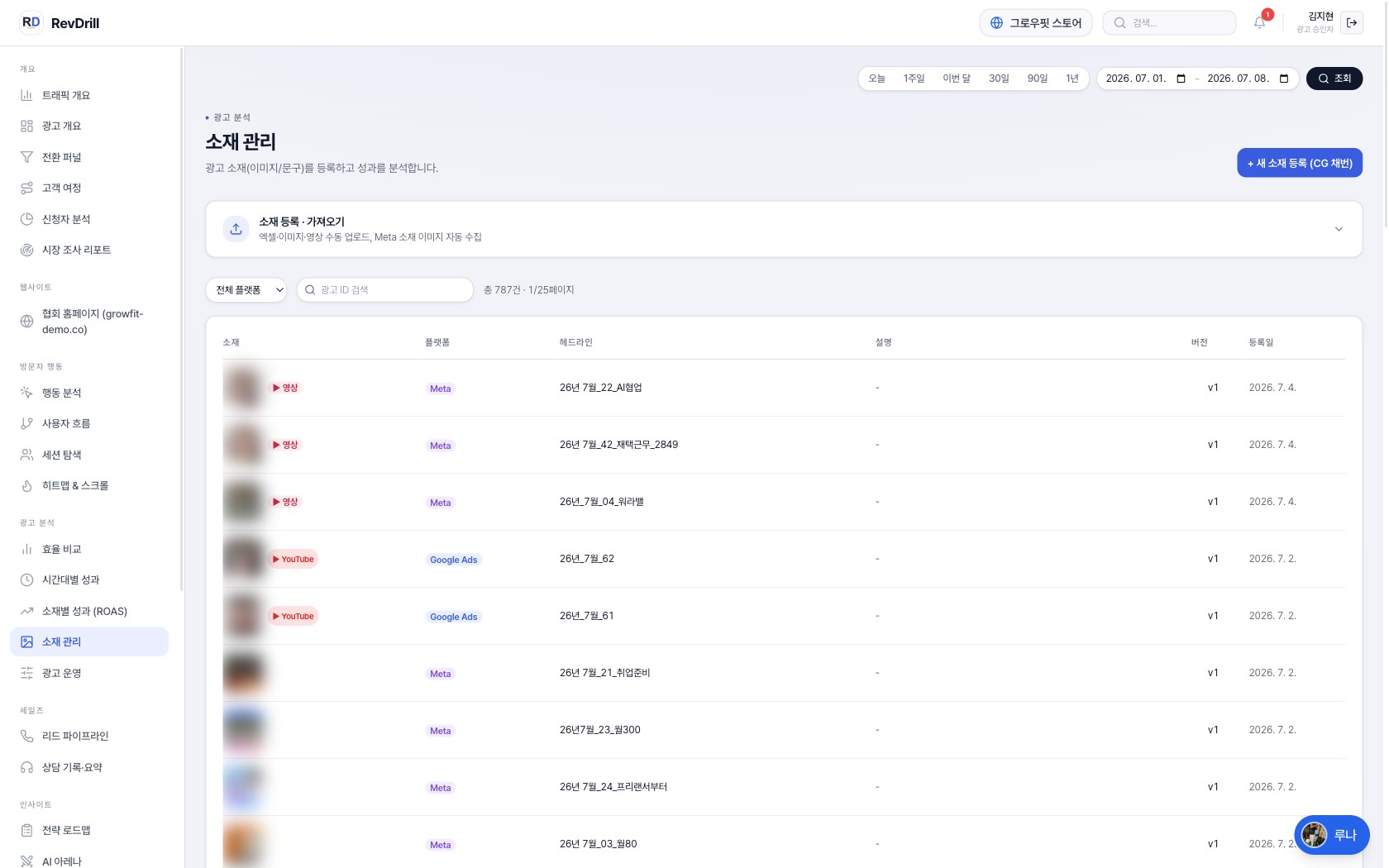Image resolution: width=1389 pixels, height=868 pixels.
Task: Click the 소재별 성과 (ROAS) trend icon
Action: 26,611
